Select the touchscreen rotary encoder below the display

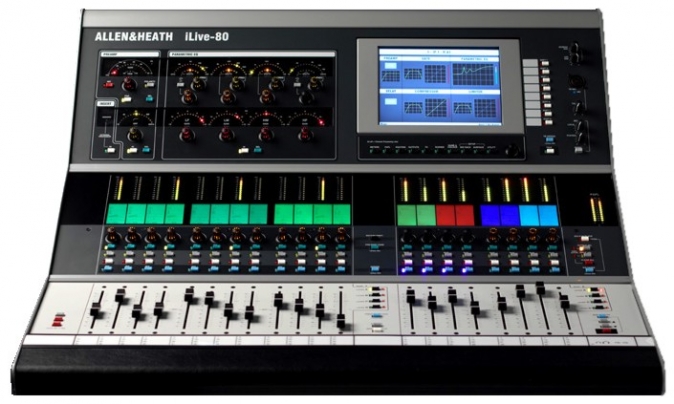click(x=512, y=150)
